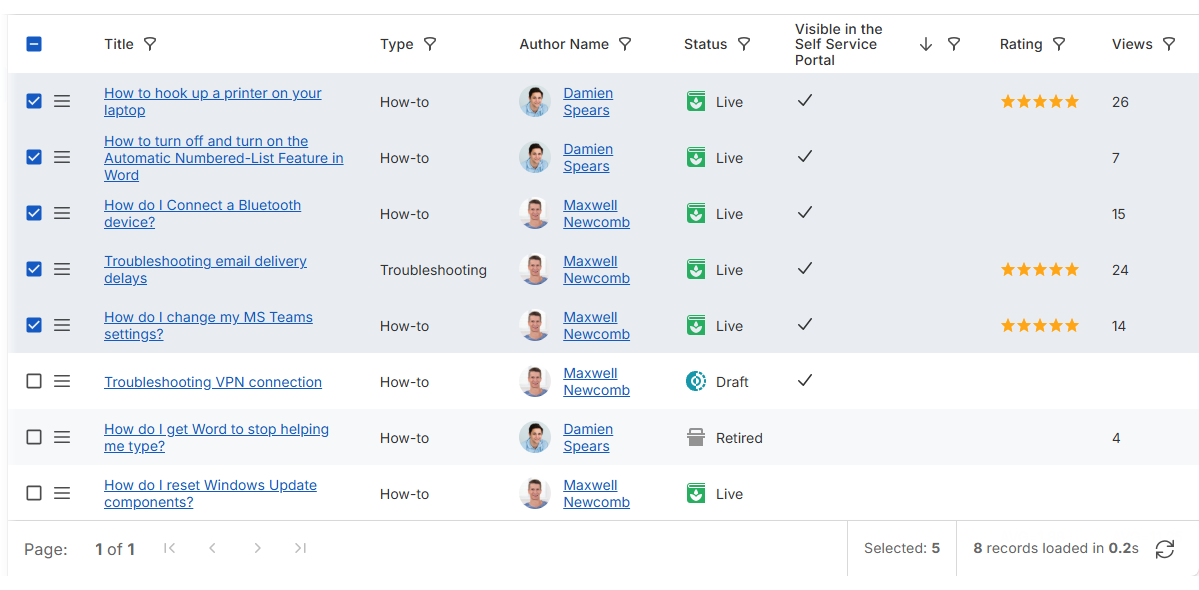Click the five-star rating on MS Teams article
Viewport: 1199px width, 590px height.
[x=1040, y=325]
